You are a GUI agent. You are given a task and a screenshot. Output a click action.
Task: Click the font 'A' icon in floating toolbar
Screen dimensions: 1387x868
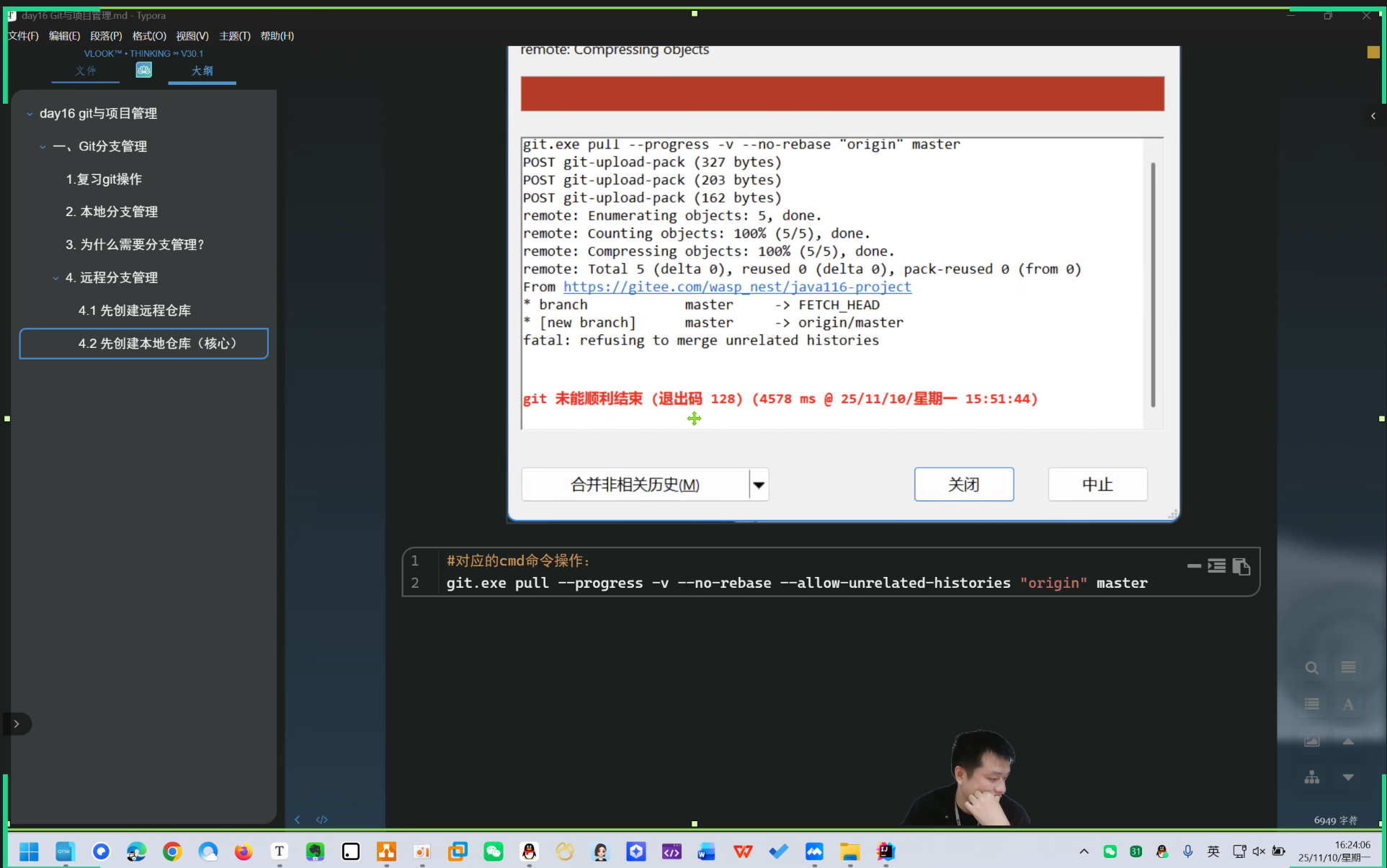(x=1348, y=704)
